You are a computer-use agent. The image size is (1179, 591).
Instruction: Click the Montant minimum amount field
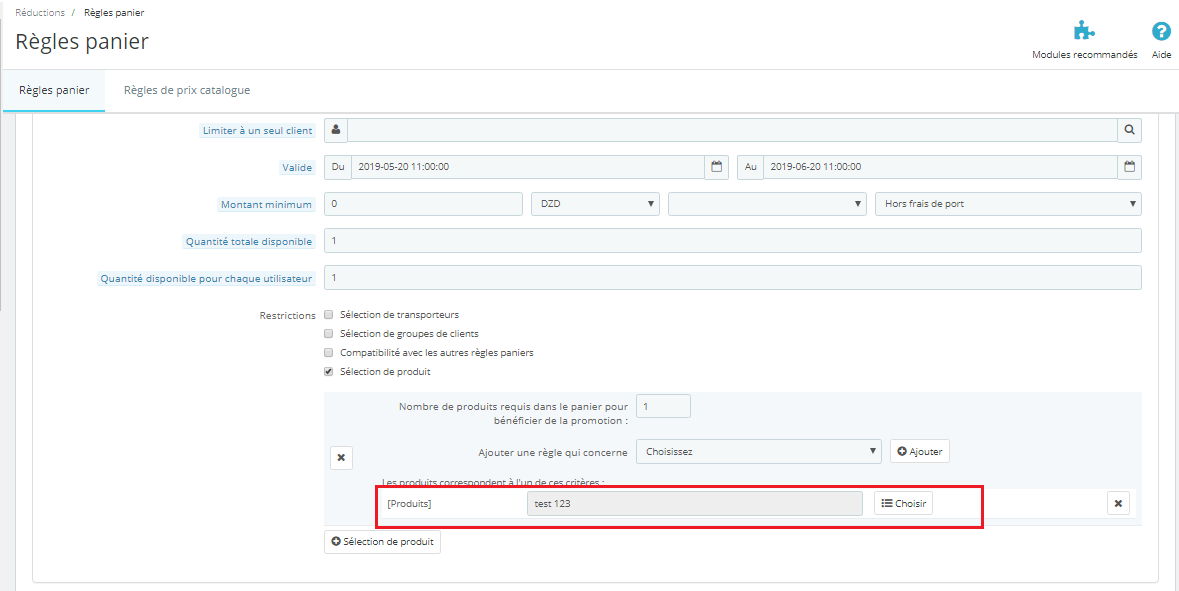pyautogui.click(x=423, y=204)
